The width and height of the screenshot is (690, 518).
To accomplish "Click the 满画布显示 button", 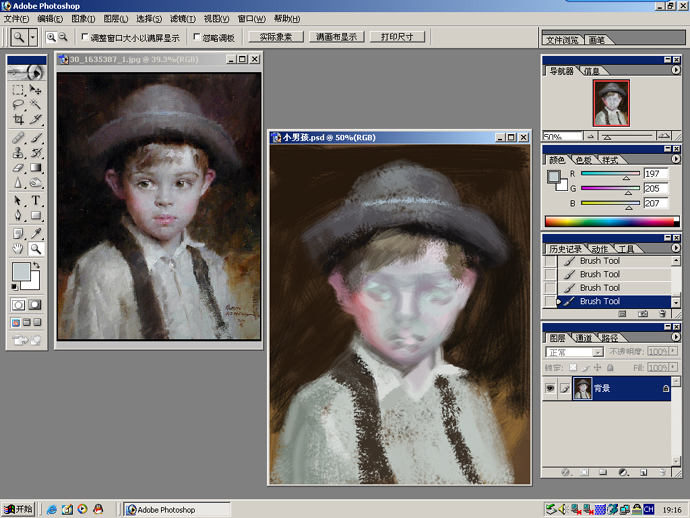I will (337, 37).
